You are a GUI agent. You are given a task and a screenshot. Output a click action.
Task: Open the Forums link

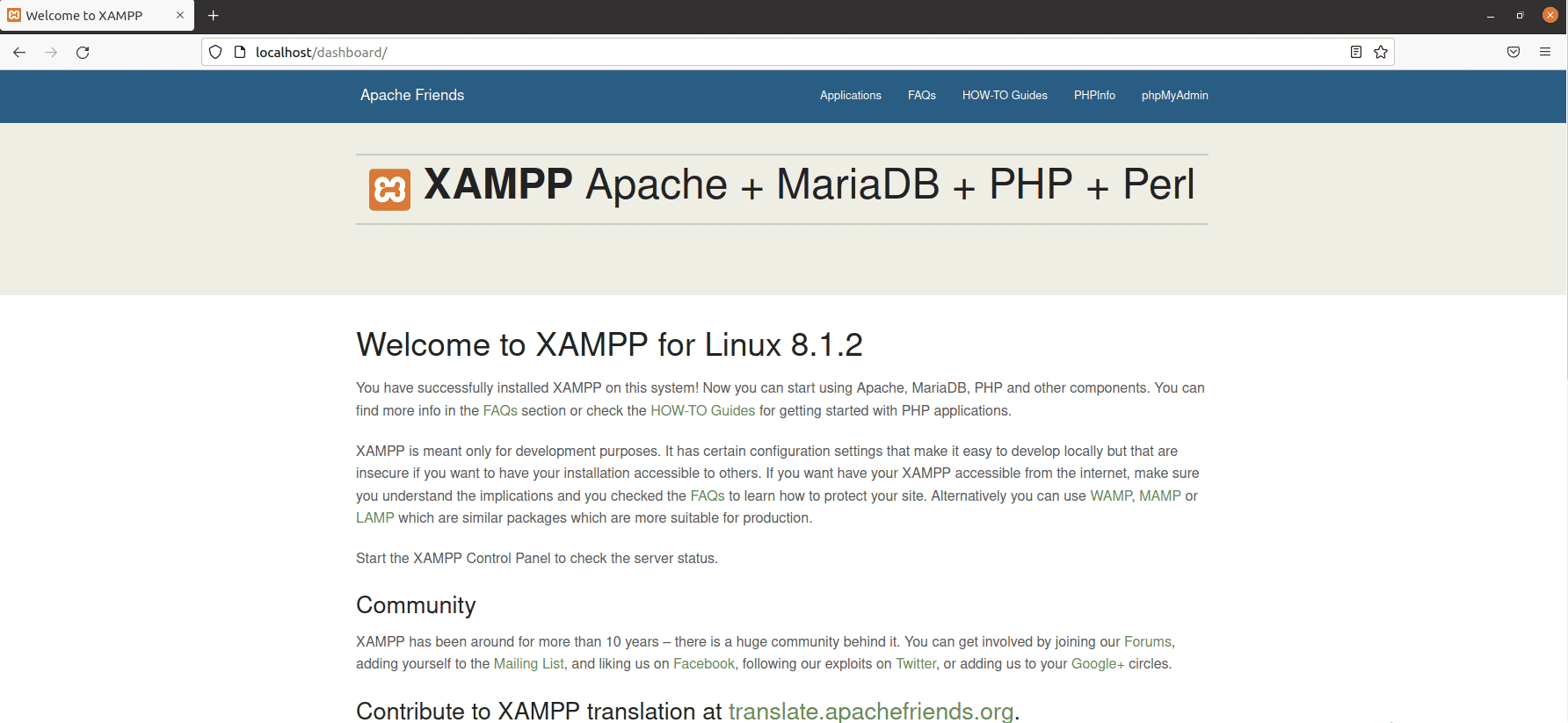(1148, 642)
